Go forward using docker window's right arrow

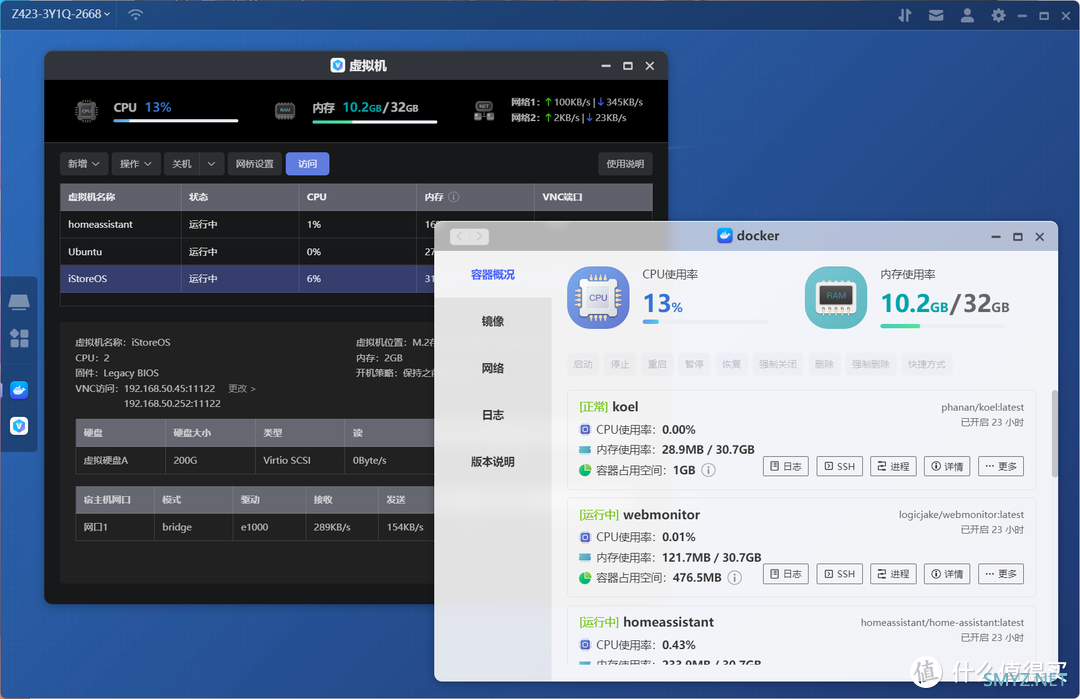pos(479,237)
